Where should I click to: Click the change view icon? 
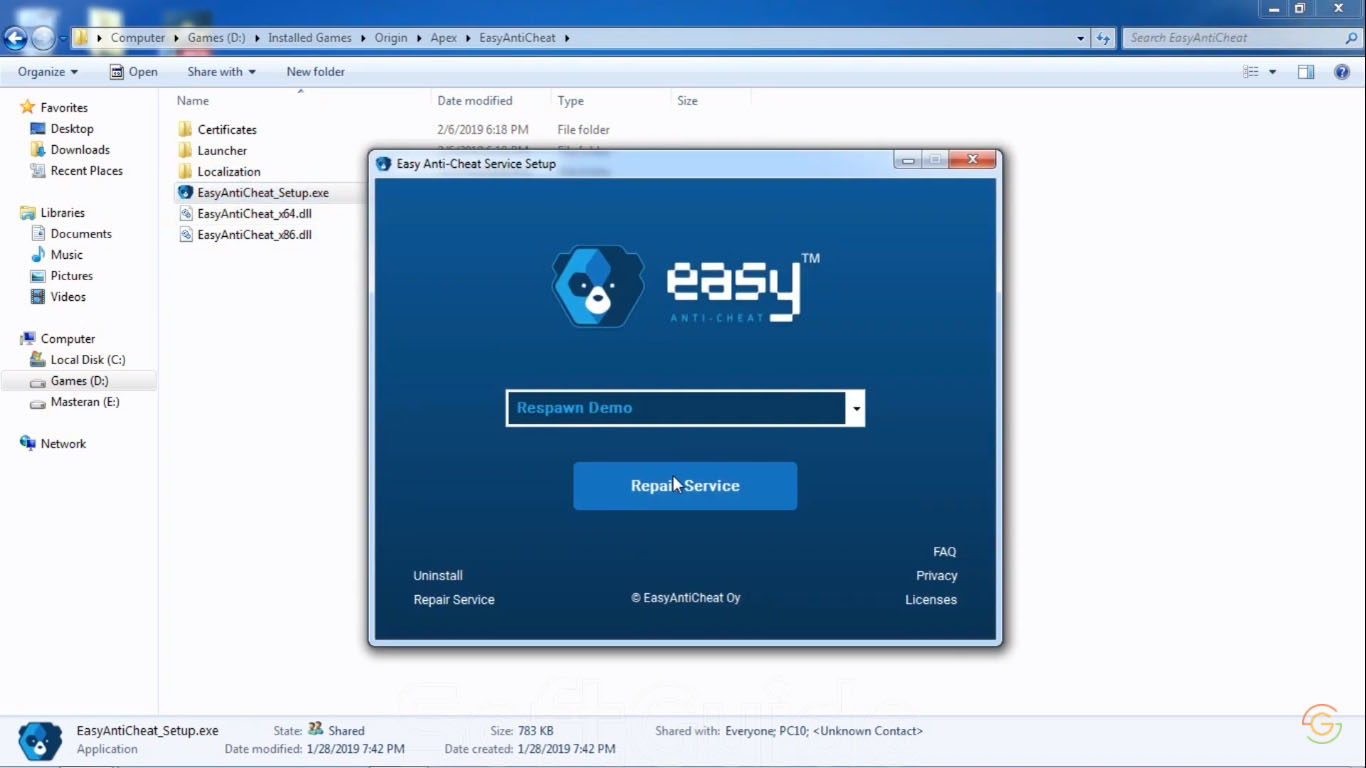tap(1250, 72)
